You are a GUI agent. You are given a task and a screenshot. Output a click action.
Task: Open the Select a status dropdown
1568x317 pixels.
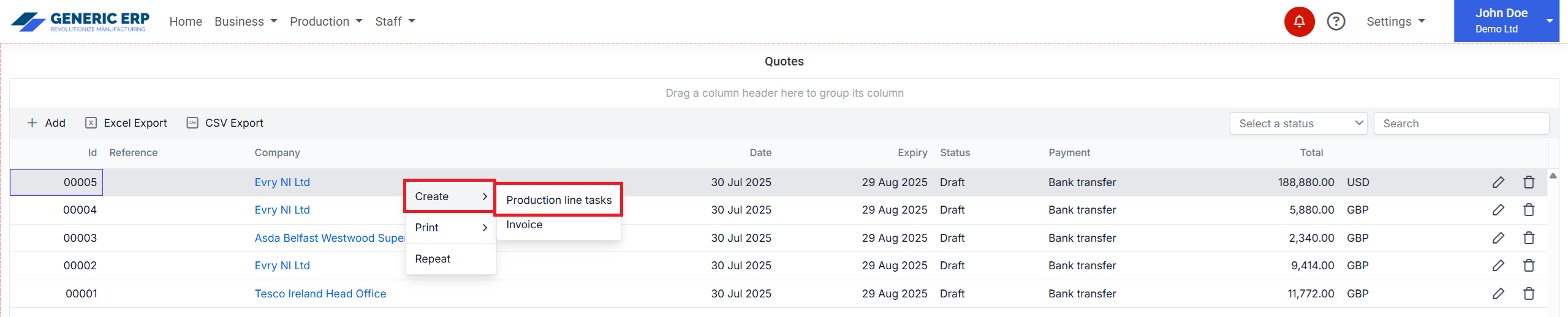coord(1297,124)
